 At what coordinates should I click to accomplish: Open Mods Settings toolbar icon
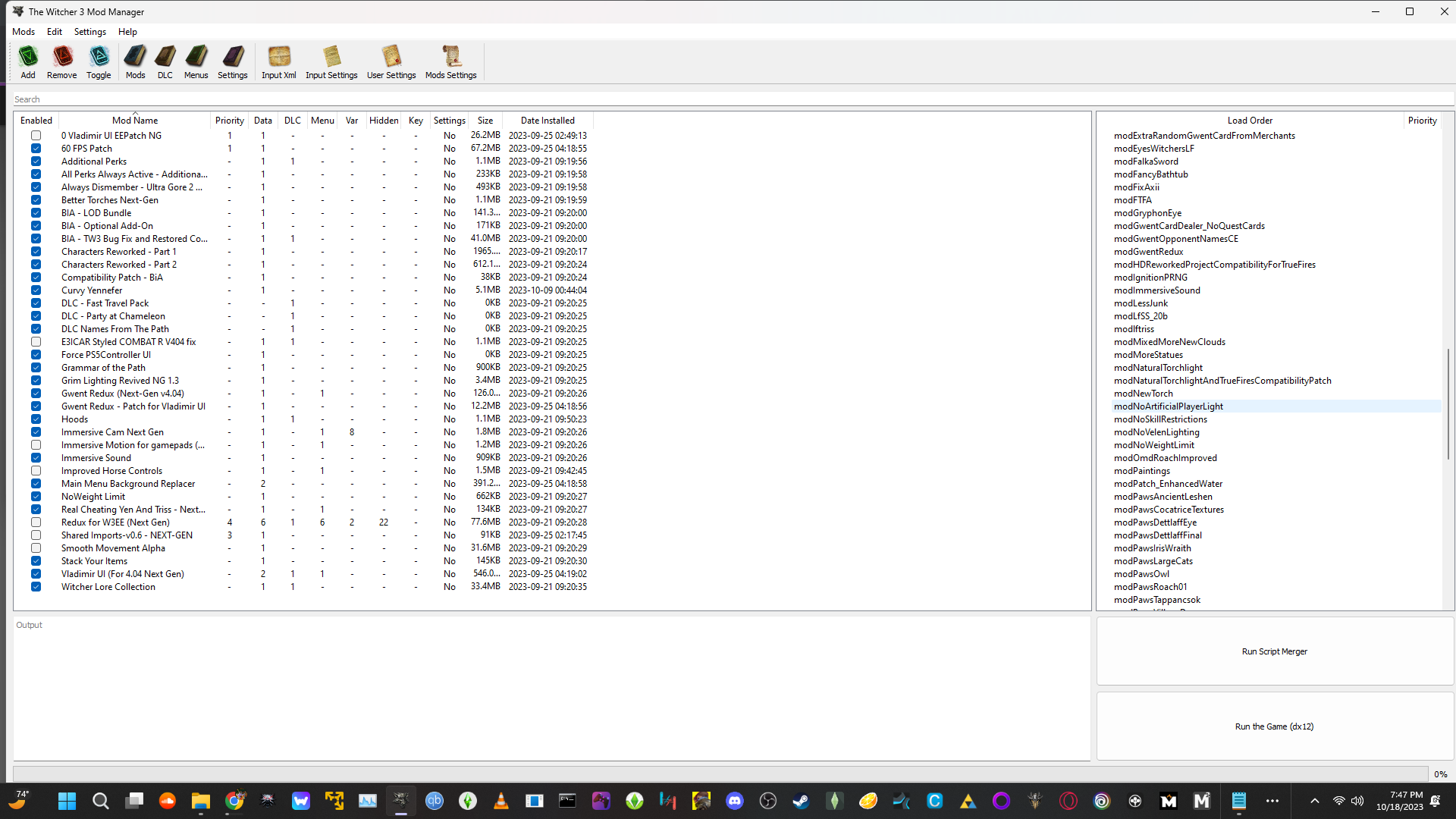tap(450, 62)
